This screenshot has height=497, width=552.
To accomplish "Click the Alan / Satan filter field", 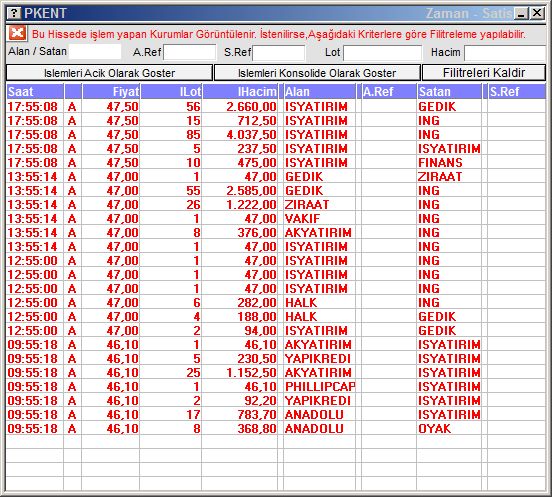I will [95, 52].
